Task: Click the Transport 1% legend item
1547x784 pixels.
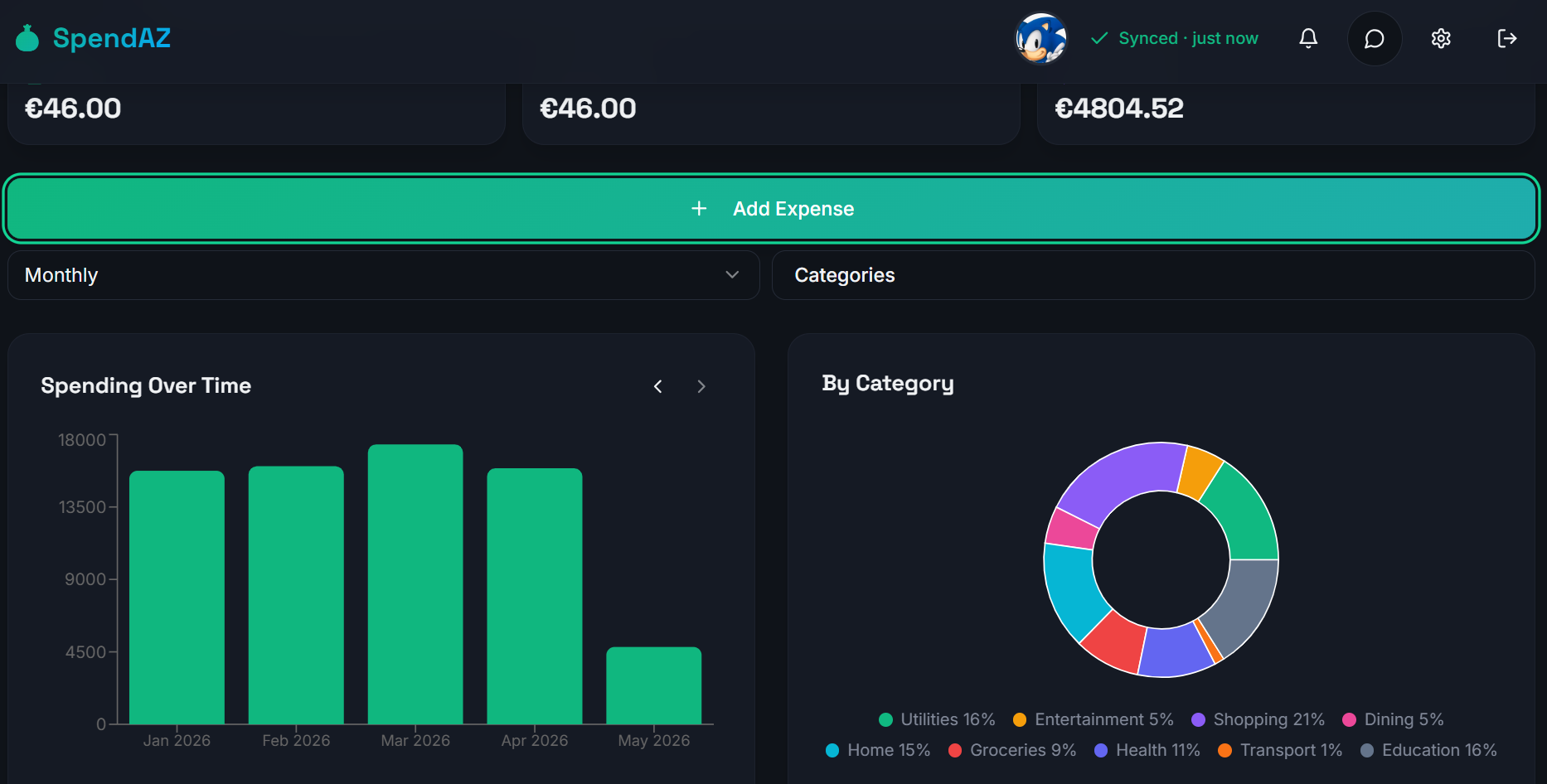Action: (x=1280, y=750)
